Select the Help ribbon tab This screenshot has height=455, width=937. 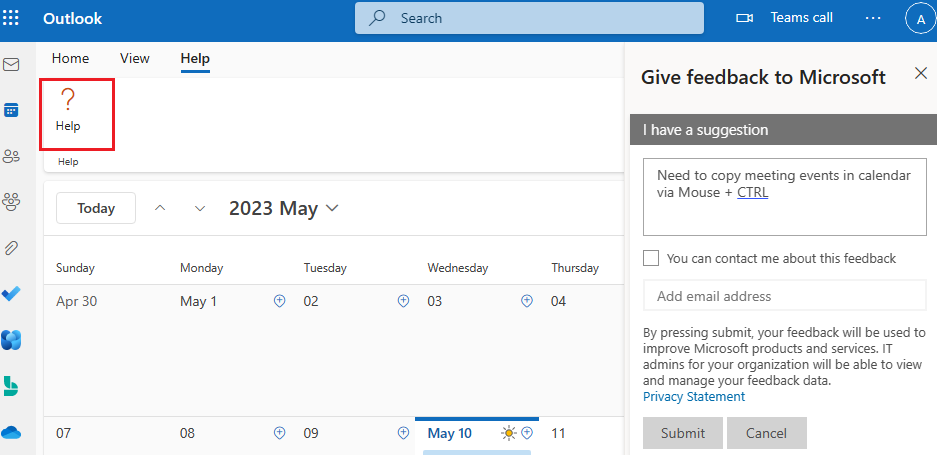coord(195,59)
